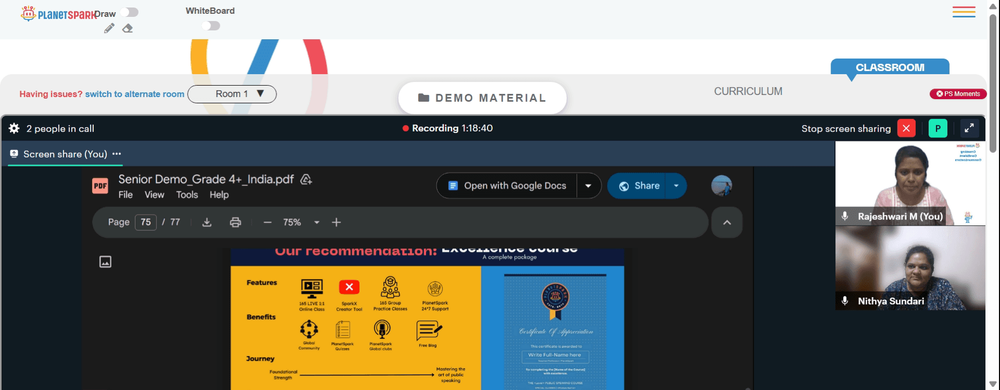This screenshot has height=390, width=1000.
Task: Select Screen share (You) tab
Action: tap(65, 154)
